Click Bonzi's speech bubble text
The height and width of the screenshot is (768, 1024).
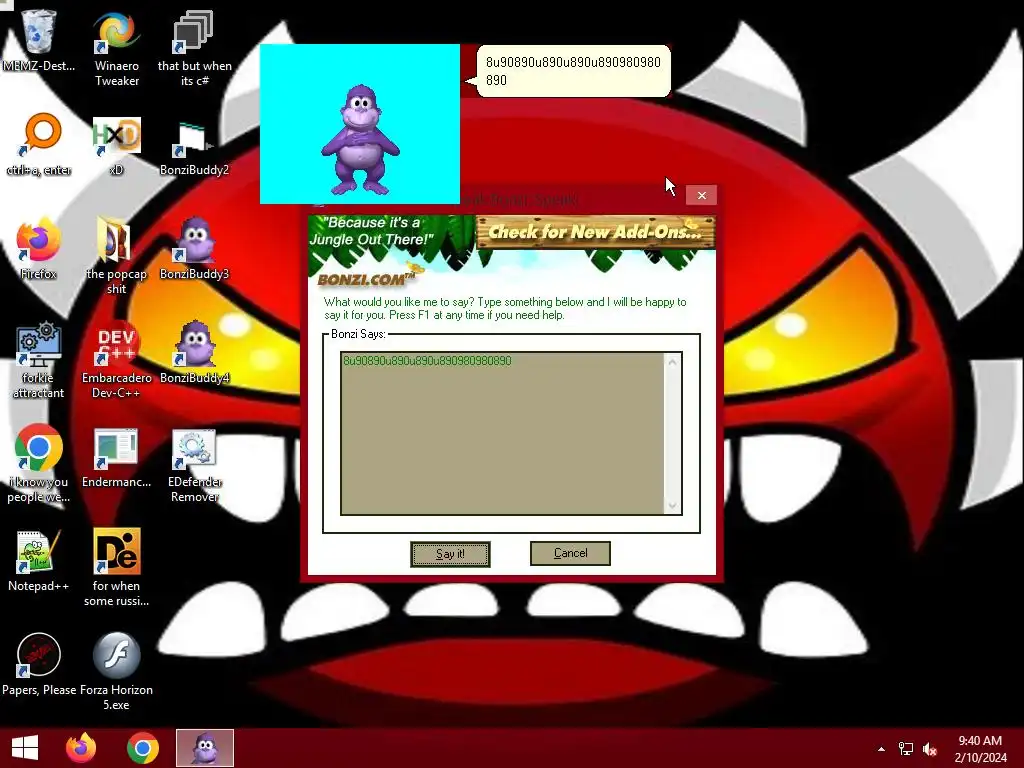[x=573, y=71]
